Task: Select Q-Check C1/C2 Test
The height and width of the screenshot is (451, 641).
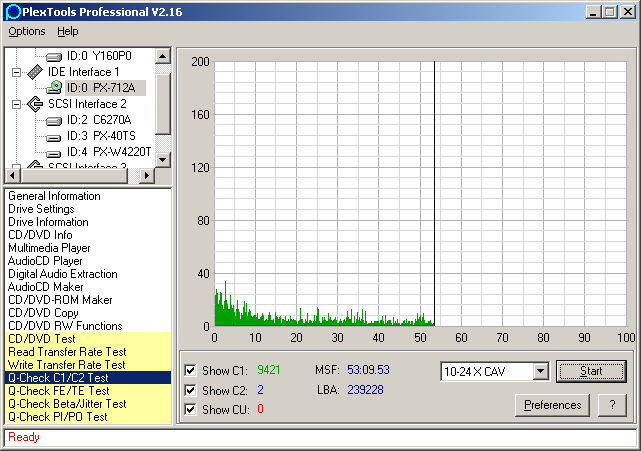Action: tap(88, 378)
